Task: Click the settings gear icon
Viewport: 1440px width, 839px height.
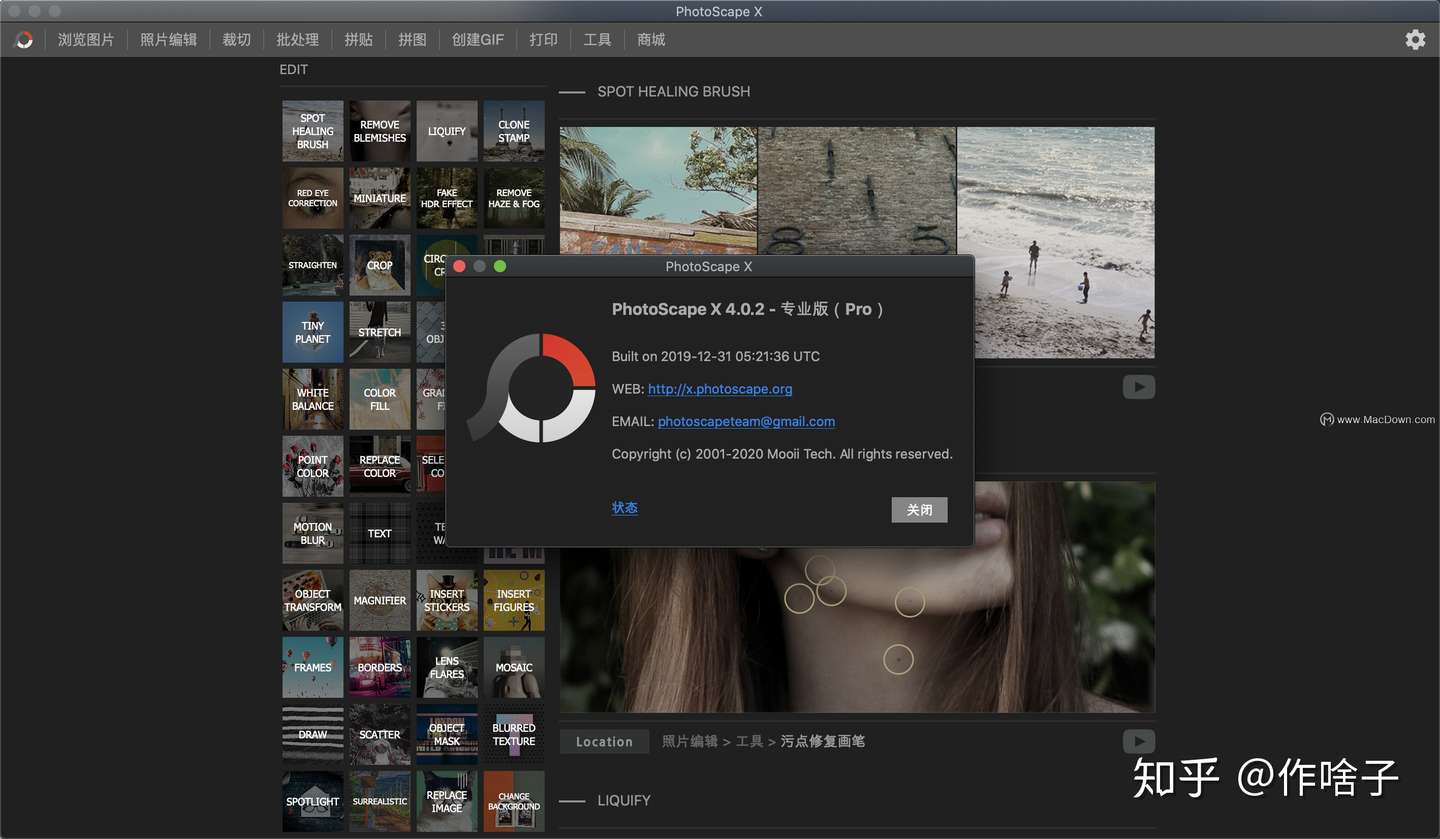Action: (1414, 39)
